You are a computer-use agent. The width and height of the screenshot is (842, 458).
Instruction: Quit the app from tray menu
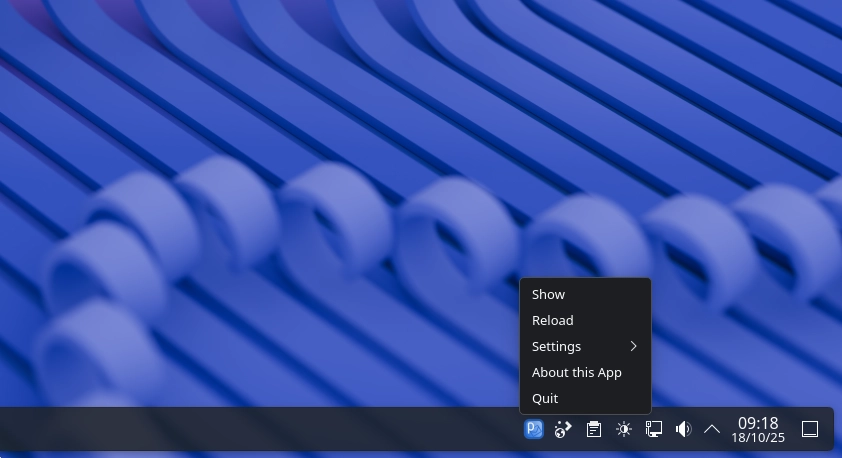coord(545,398)
